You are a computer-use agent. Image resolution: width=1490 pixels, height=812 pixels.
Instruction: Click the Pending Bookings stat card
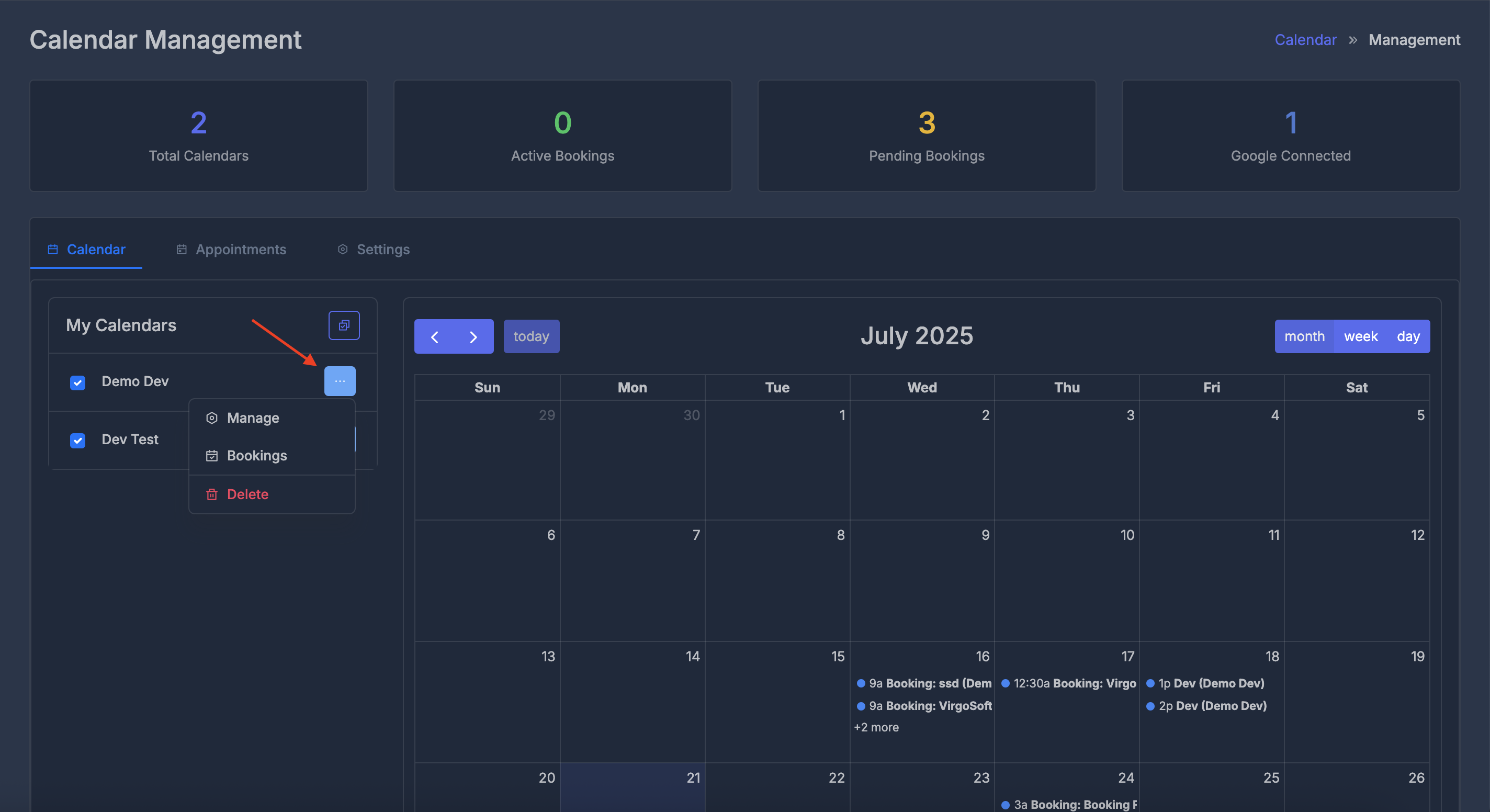927,136
